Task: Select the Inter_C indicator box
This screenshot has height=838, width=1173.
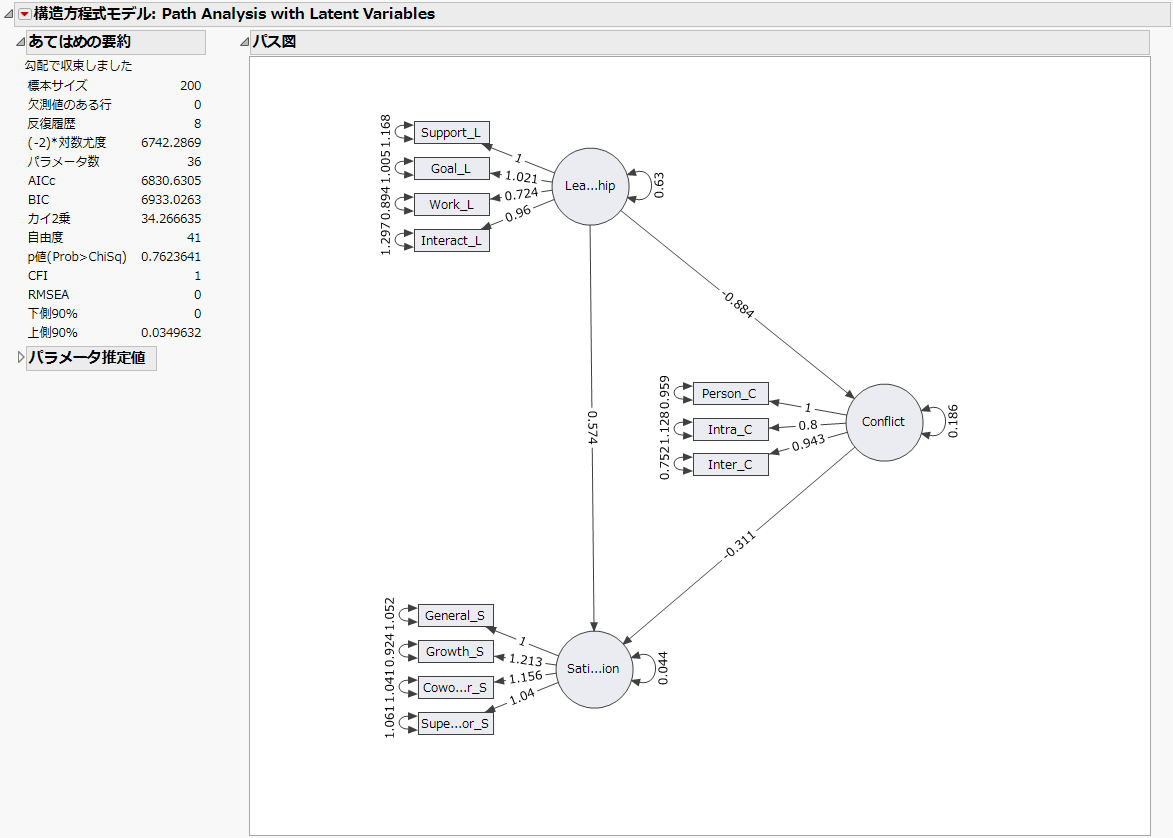Action: pos(730,465)
